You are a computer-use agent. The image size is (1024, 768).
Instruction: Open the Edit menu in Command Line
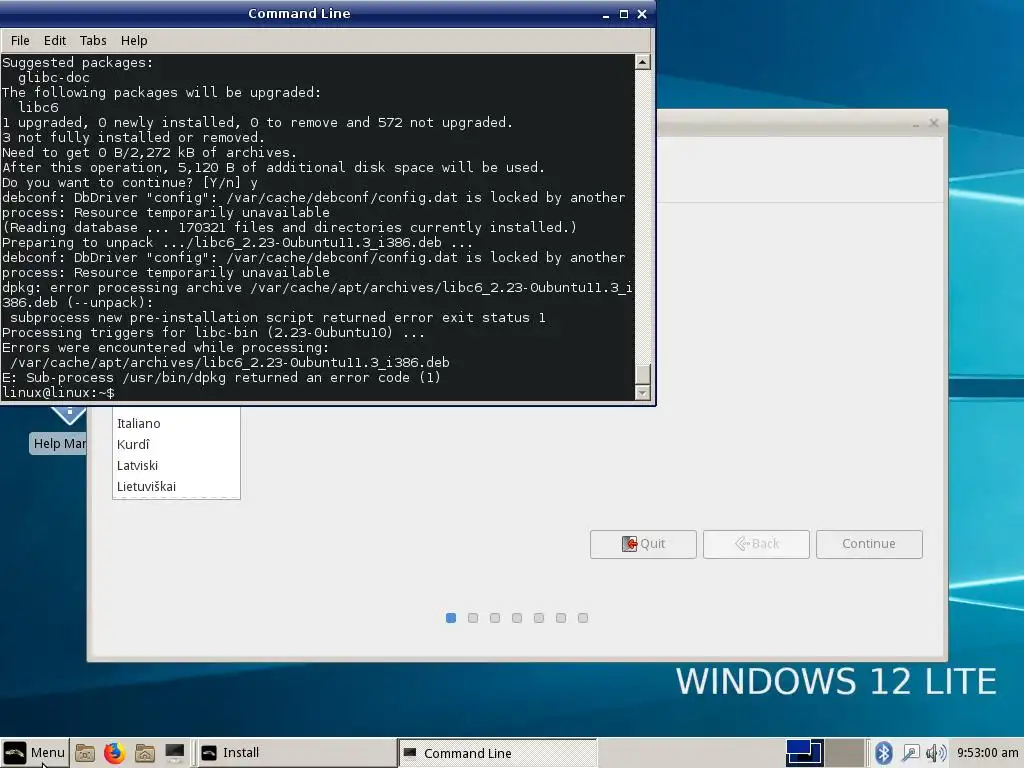(x=55, y=40)
